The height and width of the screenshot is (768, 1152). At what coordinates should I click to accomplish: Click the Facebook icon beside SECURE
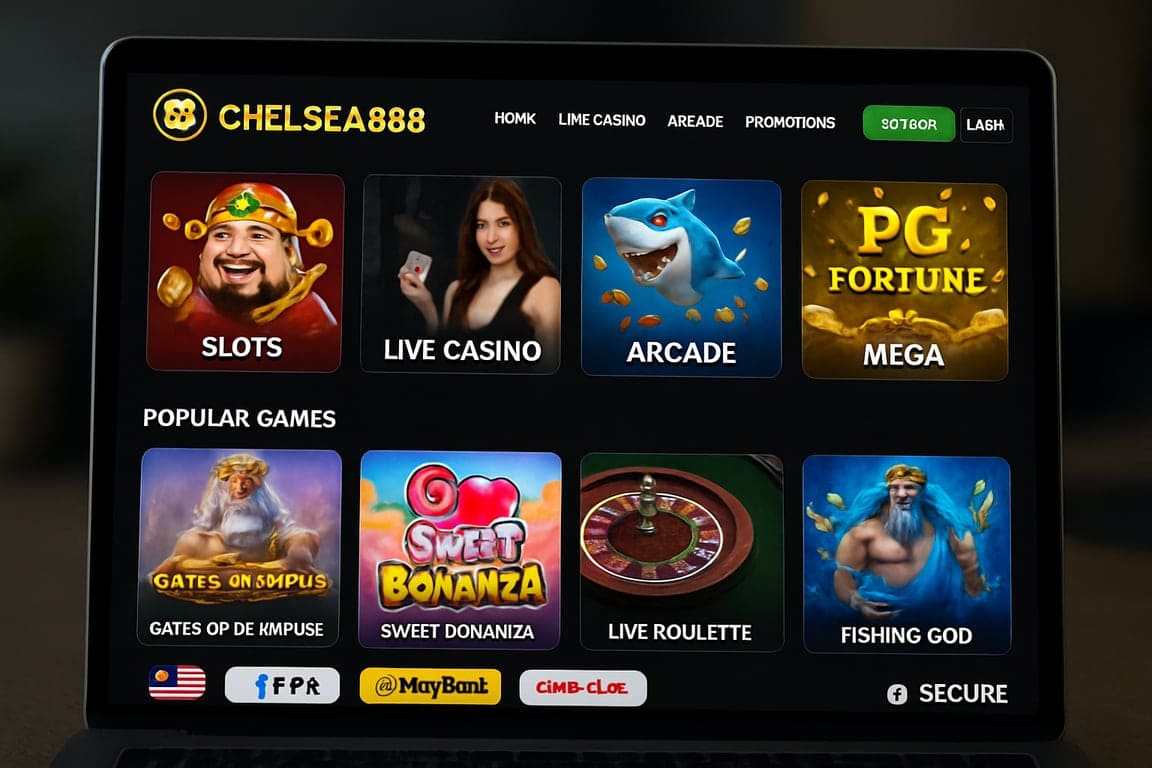[x=897, y=694]
